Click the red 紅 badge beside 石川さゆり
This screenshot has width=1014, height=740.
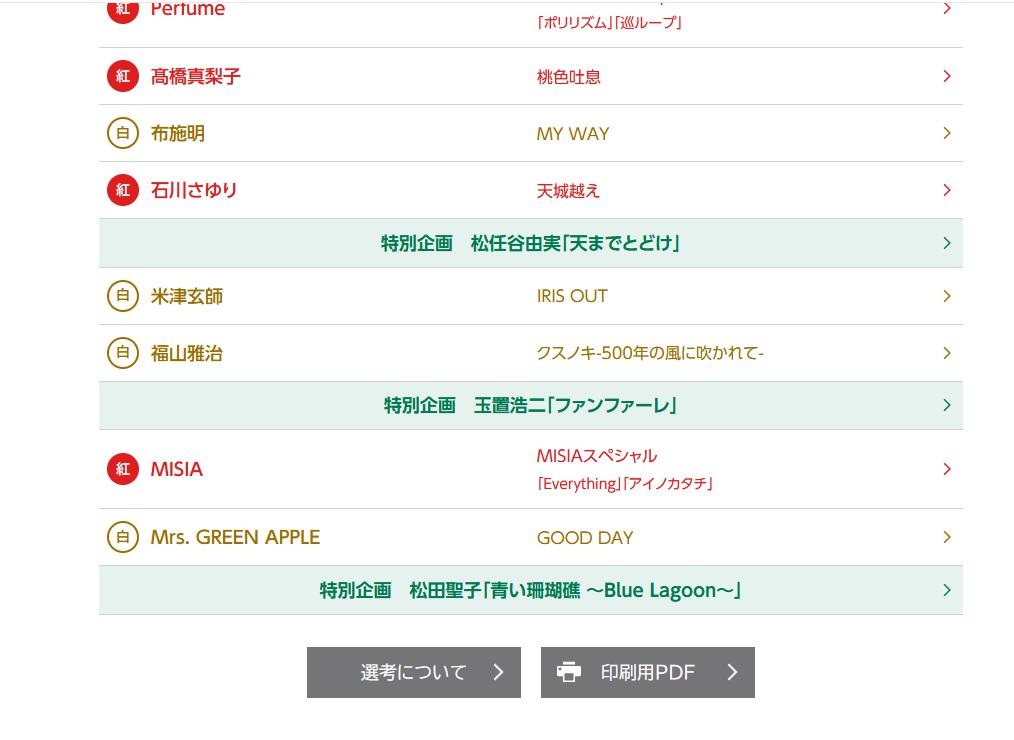pos(123,190)
